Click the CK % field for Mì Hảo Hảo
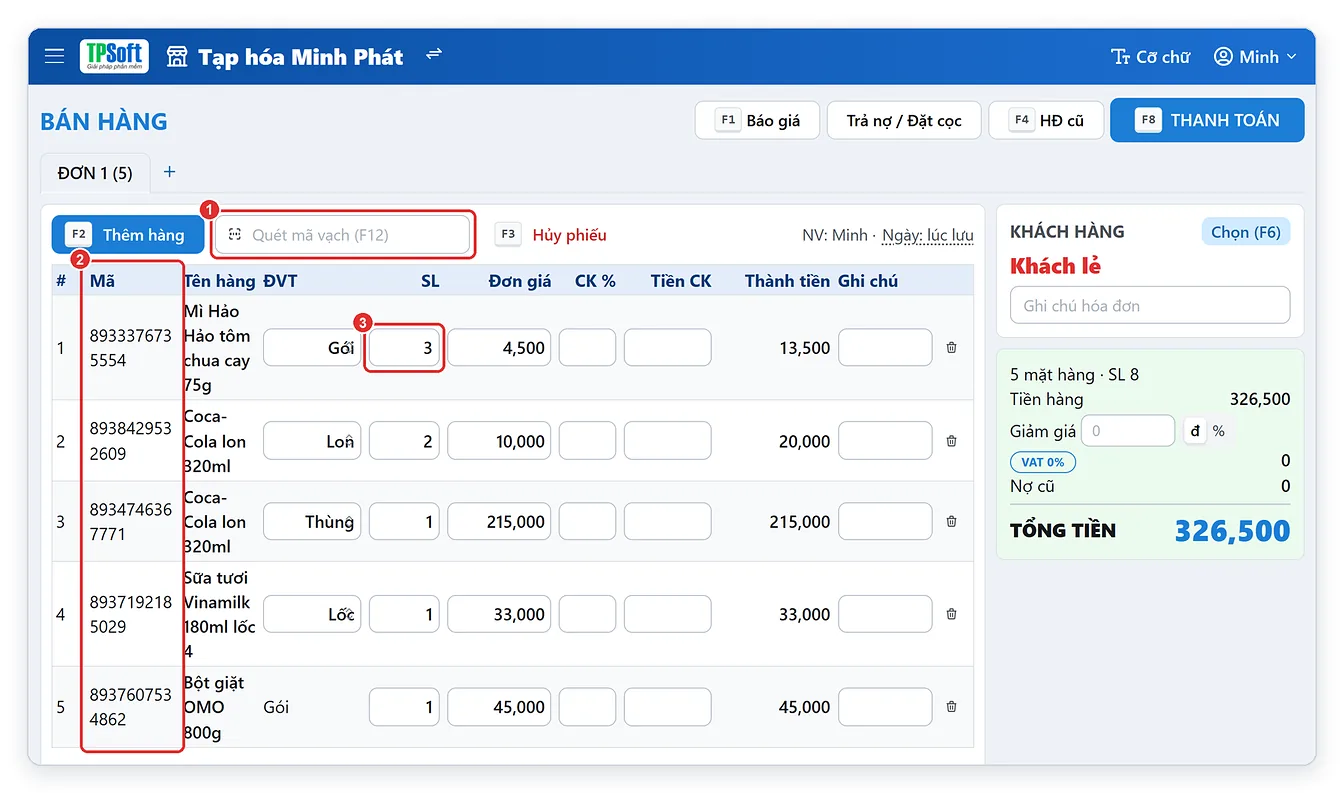 [587, 348]
